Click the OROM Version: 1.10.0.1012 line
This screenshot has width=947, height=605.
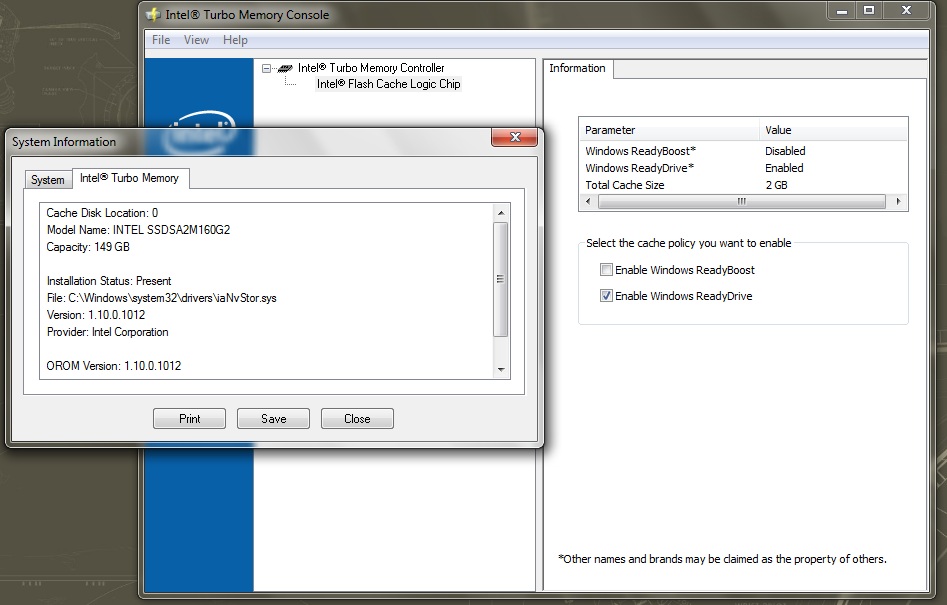[114, 366]
